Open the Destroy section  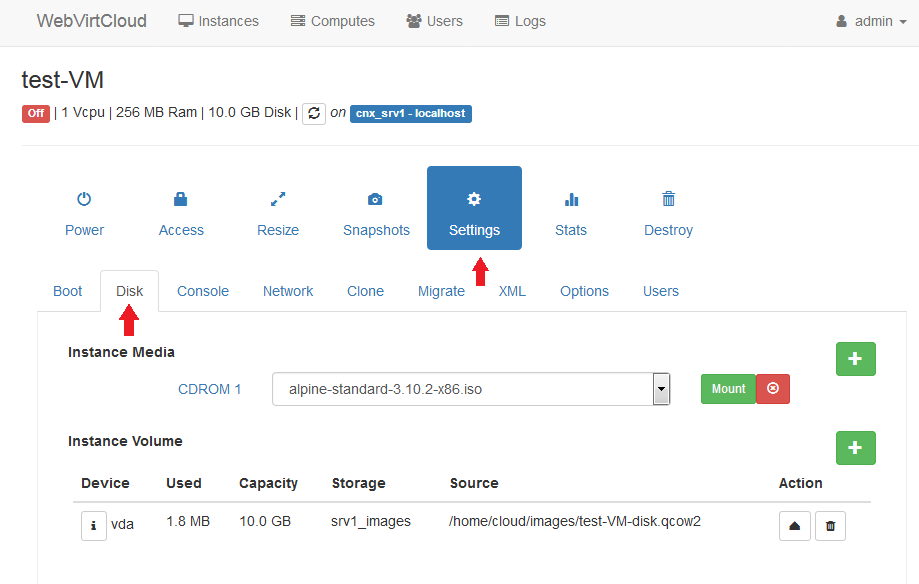[668, 214]
